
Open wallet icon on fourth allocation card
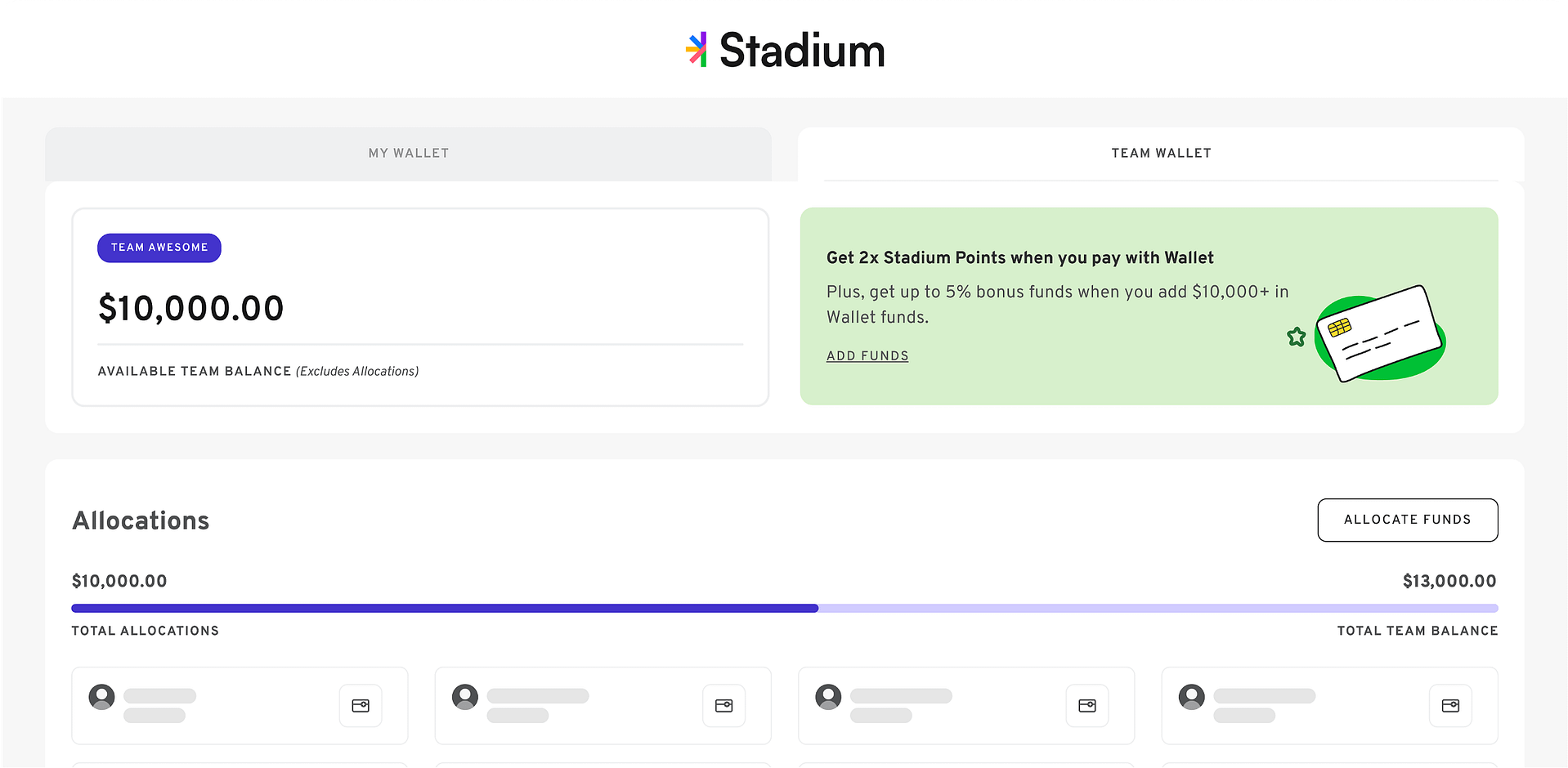(x=1450, y=705)
